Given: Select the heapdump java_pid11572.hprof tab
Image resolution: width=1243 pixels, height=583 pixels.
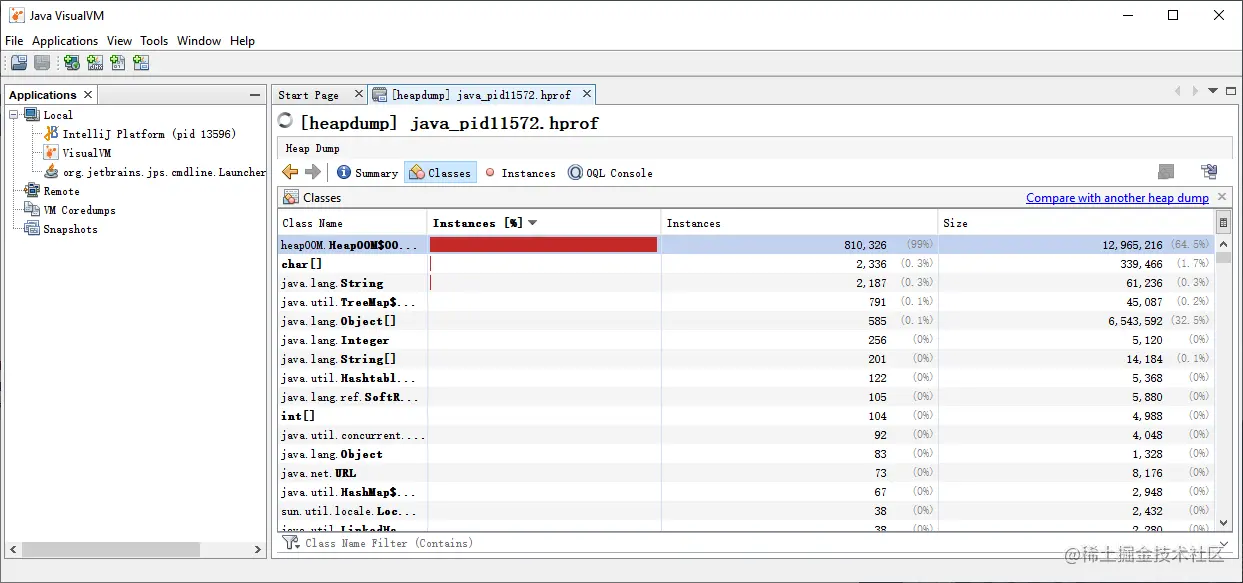Looking at the screenshot, I should (481, 95).
